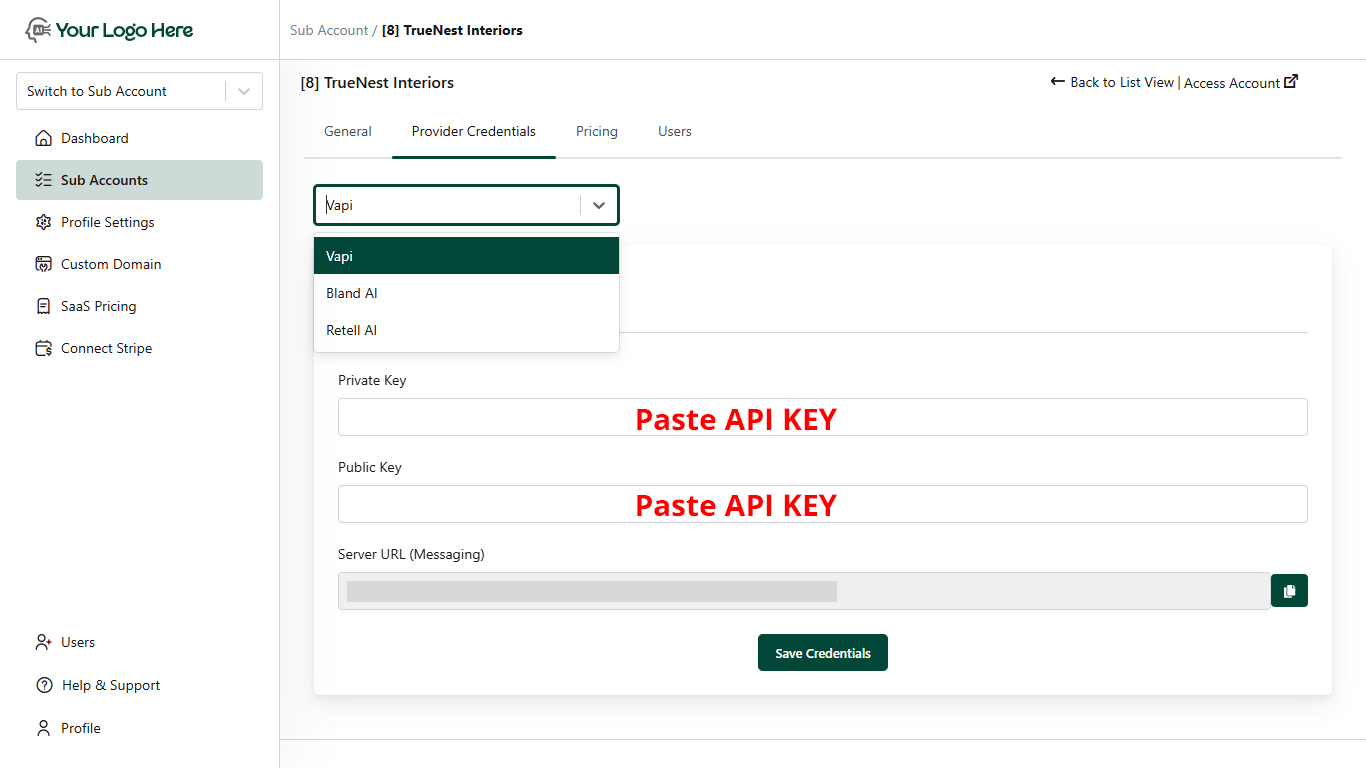The width and height of the screenshot is (1366, 768).
Task: Copy the Server URL with copy icon
Action: click(x=1289, y=591)
